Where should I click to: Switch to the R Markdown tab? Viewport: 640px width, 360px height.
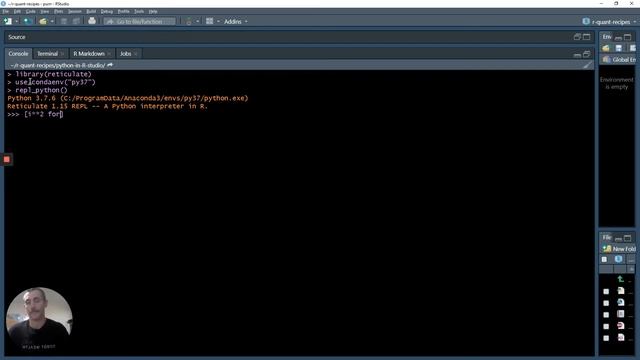tap(89, 53)
